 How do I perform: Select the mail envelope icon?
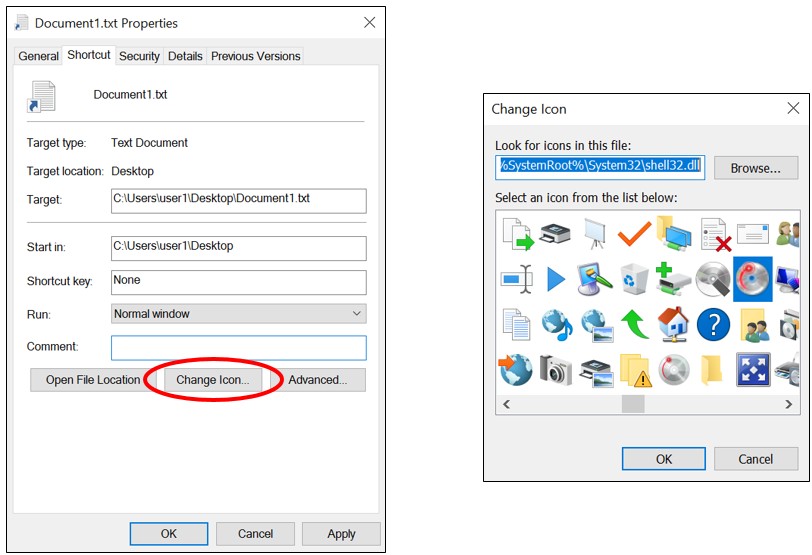752,233
